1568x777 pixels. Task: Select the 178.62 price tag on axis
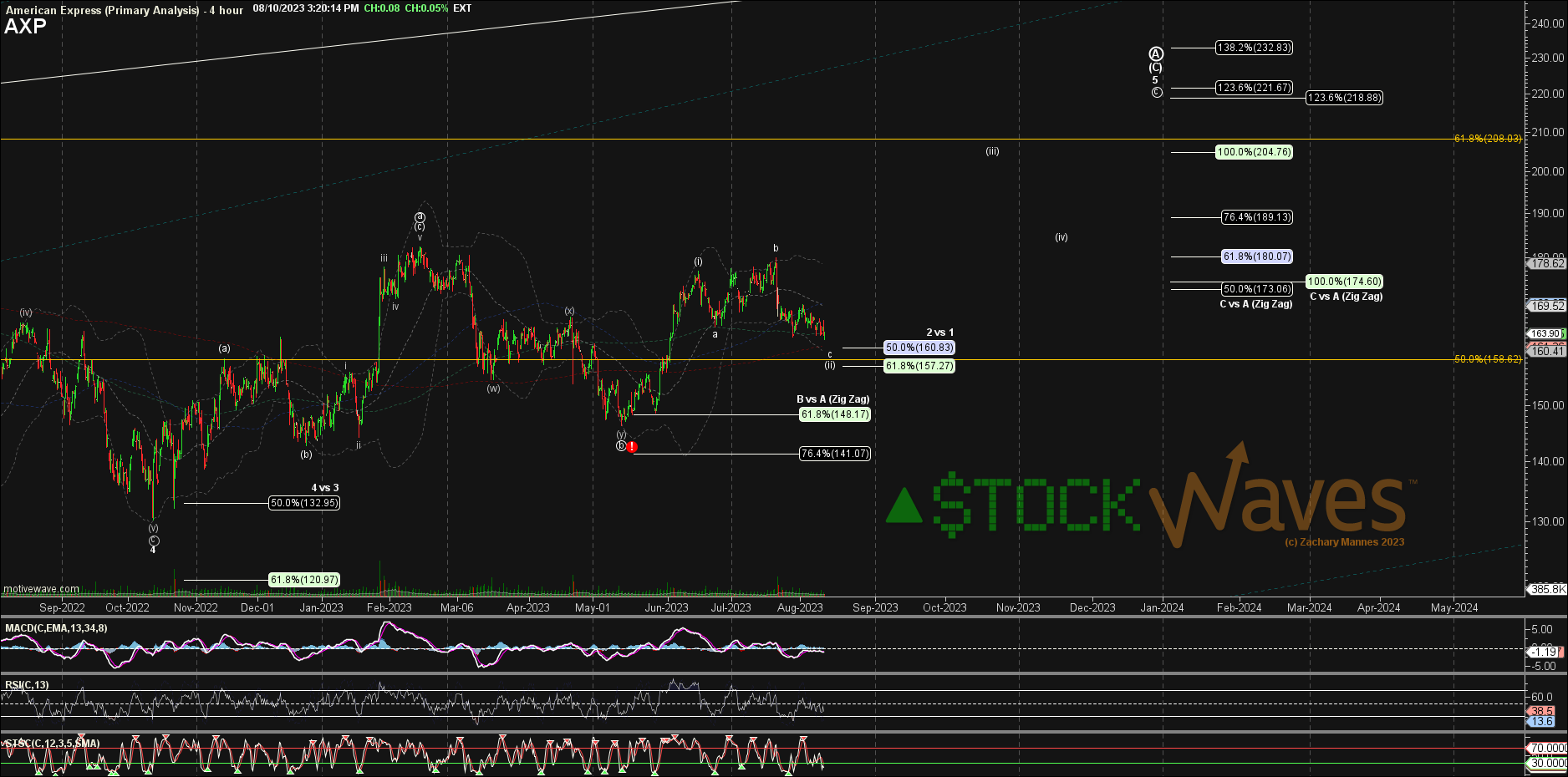[x=1546, y=263]
